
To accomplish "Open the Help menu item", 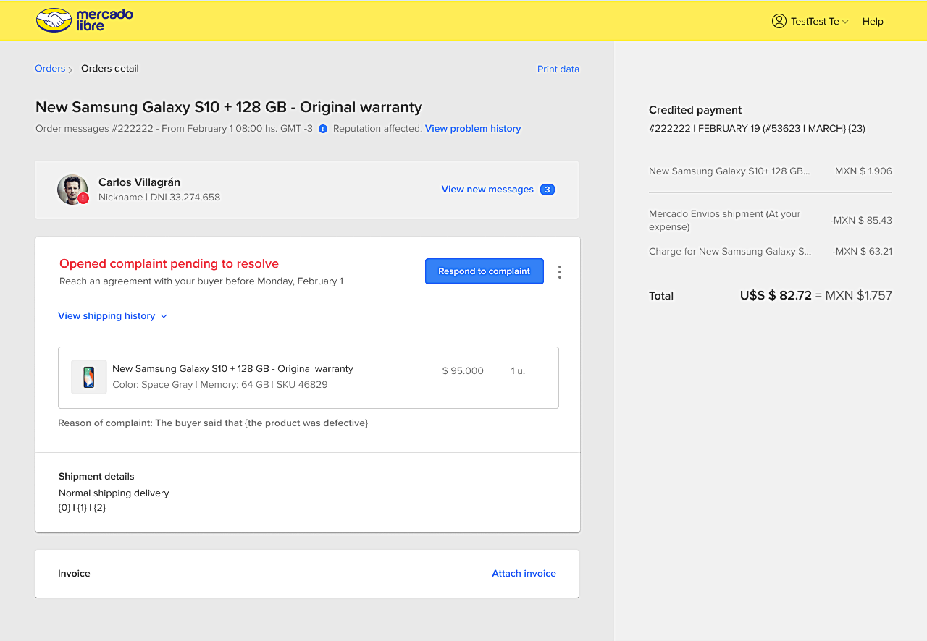I will tap(872, 21).
